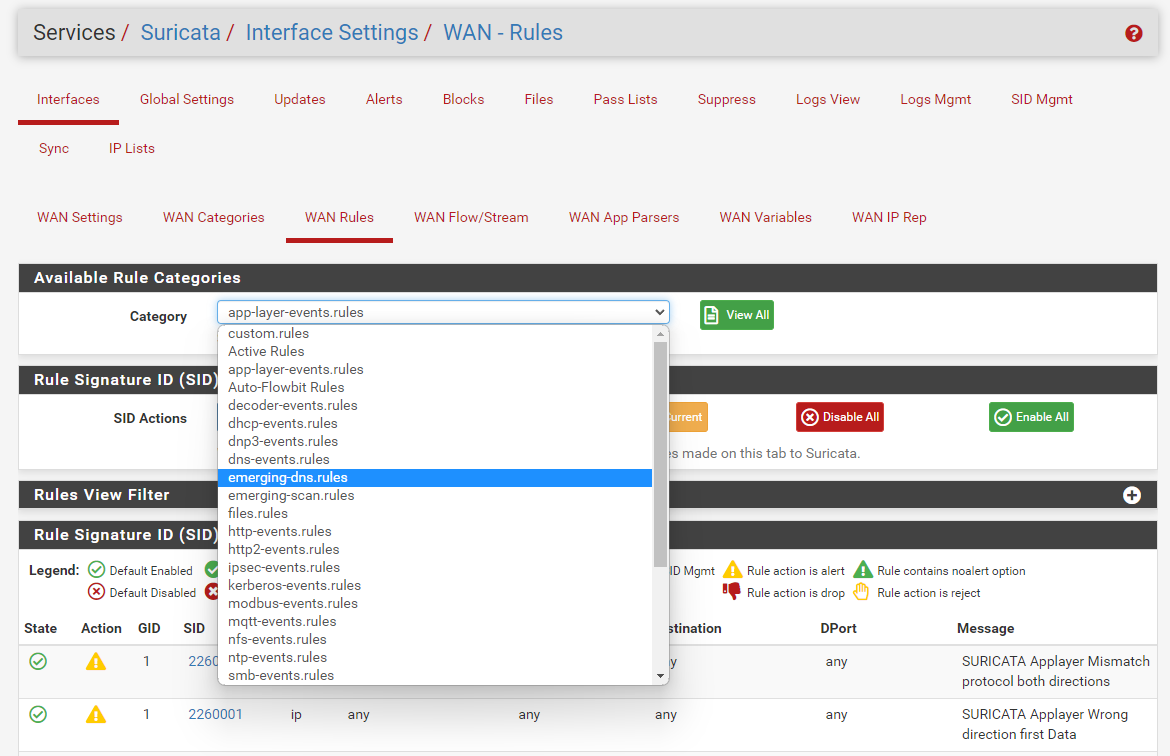Switch to the Files tab
The image size is (1170, 756).
coord(539,99)
